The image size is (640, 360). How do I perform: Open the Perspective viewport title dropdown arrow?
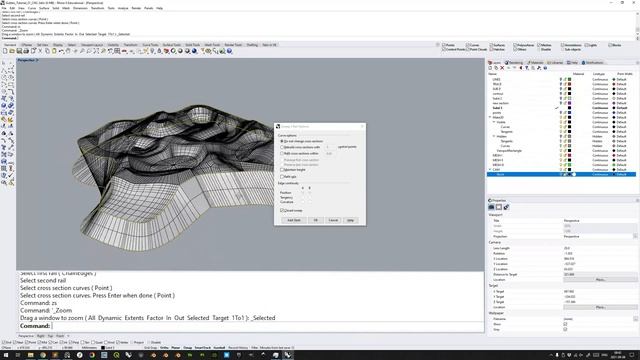click(x=37, y=60)
